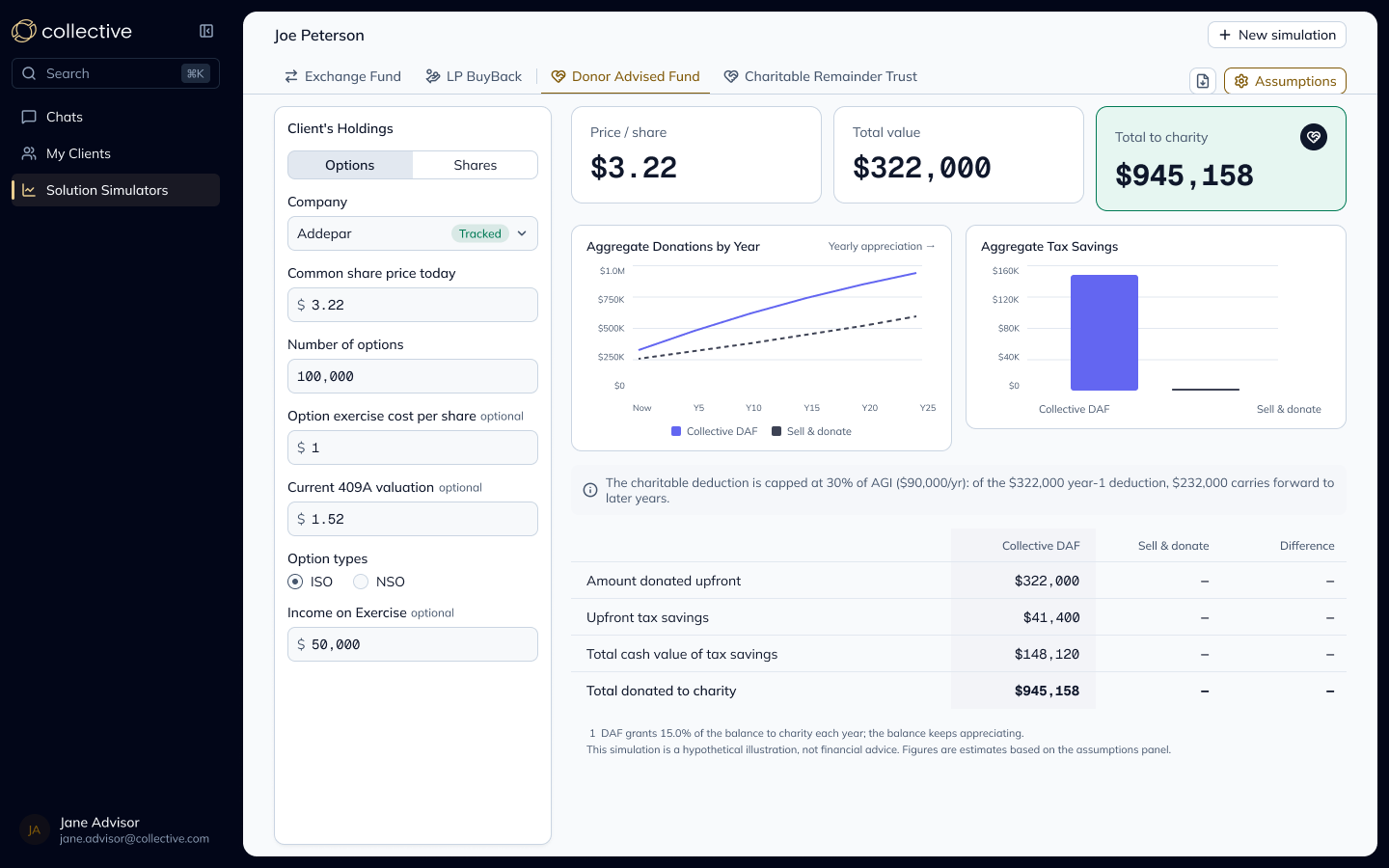Click the search magnifier icon
This screenshot has height=868, width=1389.
click(x=29, y=73)
